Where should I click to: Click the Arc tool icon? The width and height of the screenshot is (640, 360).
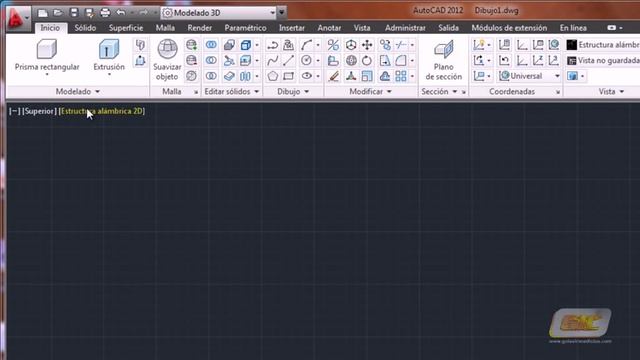click(x=306, y=45)
